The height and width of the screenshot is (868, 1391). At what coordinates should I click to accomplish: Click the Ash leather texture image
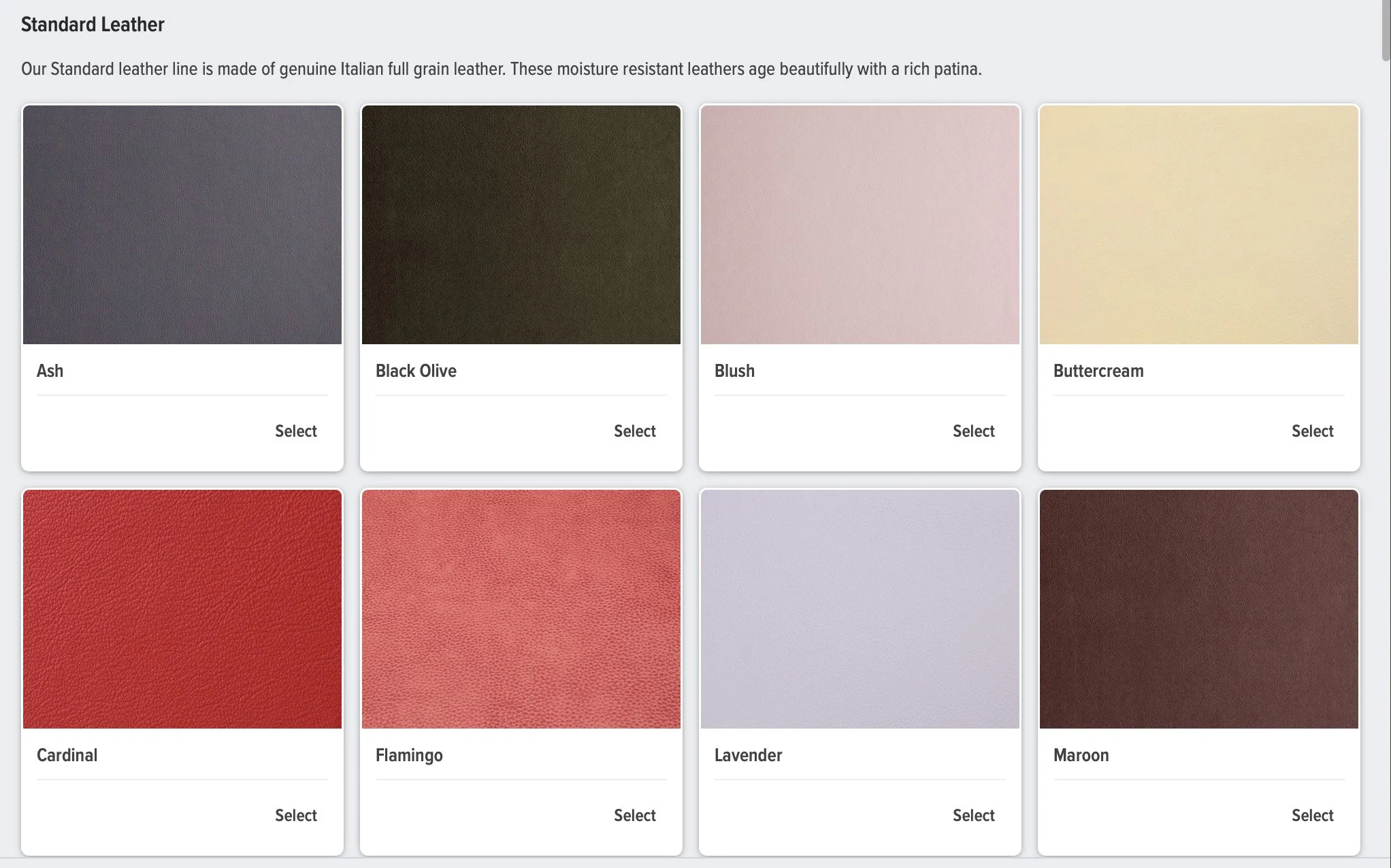[182, 224]
